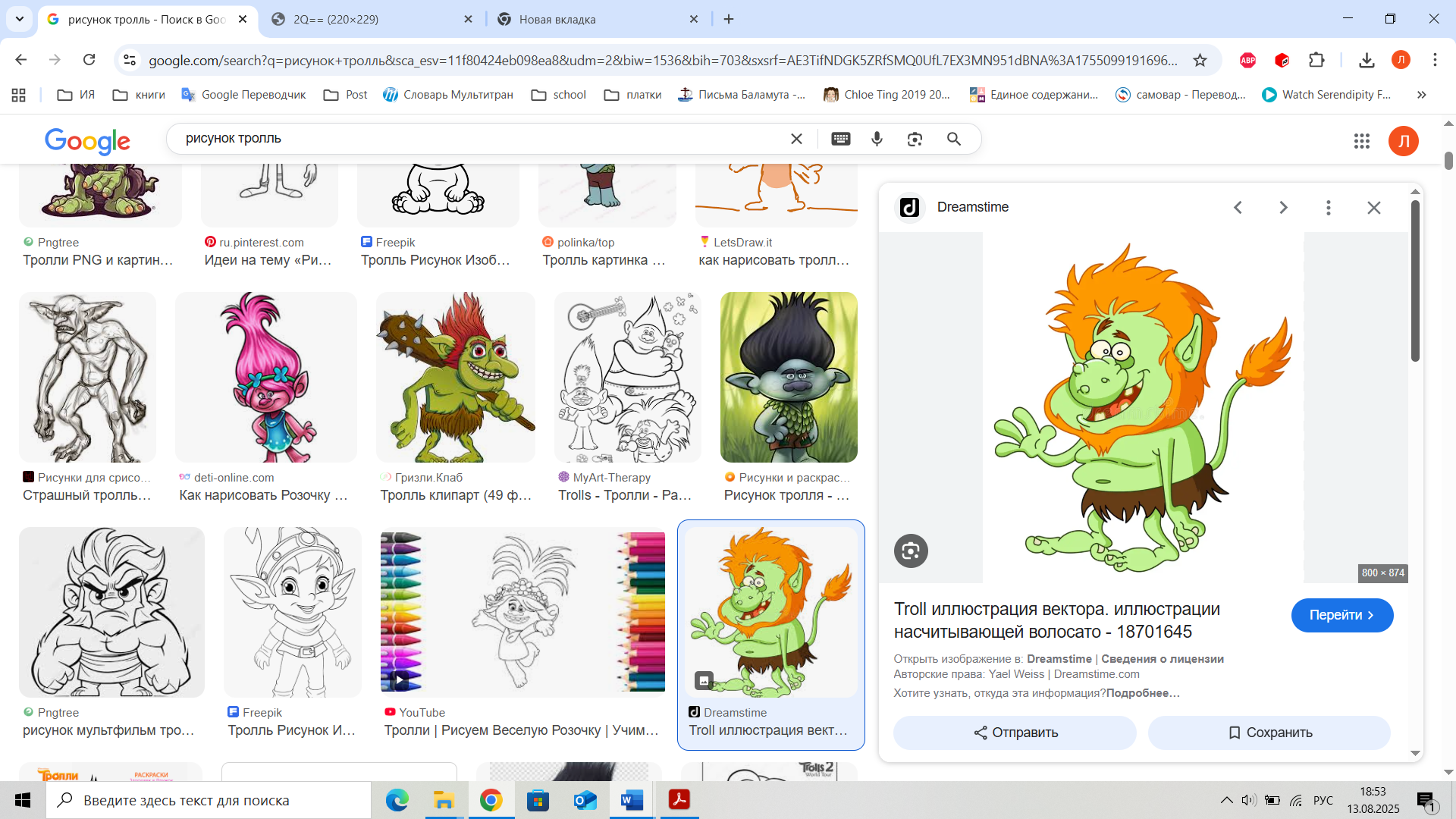The width and height of the screenshot is (1456, 819).
Task: Search by image with Google Lens icon
Action: (915, 139)
